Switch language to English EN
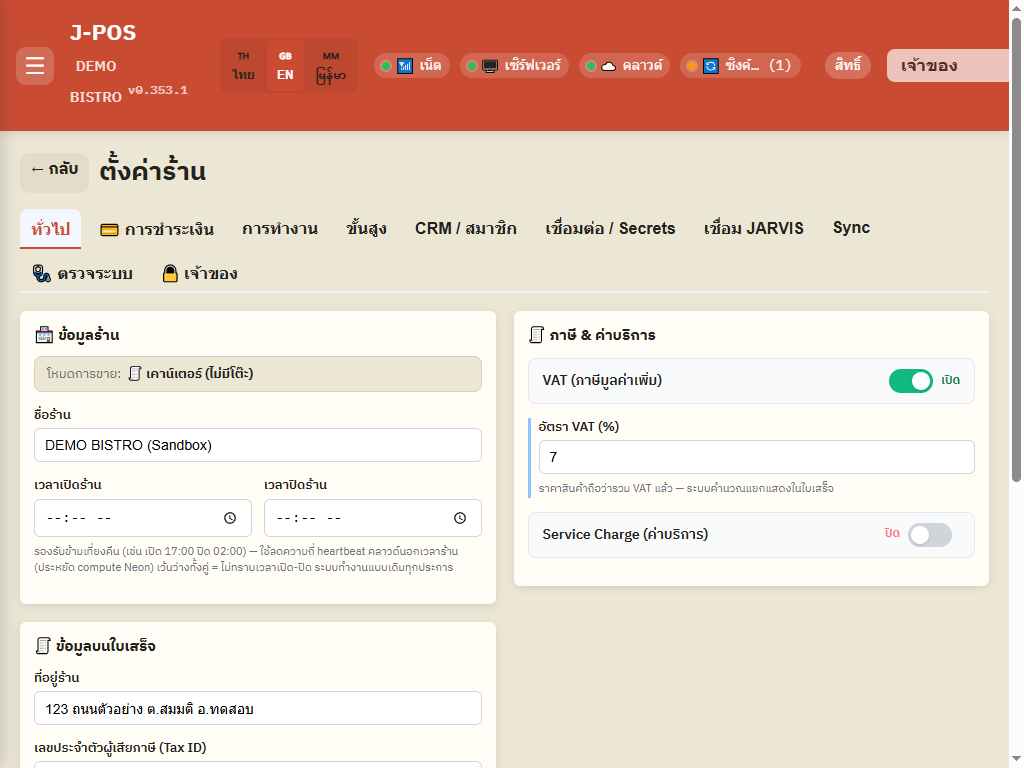Viewport: 1024px width, 768px height. pyautogui.click(x=285, y=65)
